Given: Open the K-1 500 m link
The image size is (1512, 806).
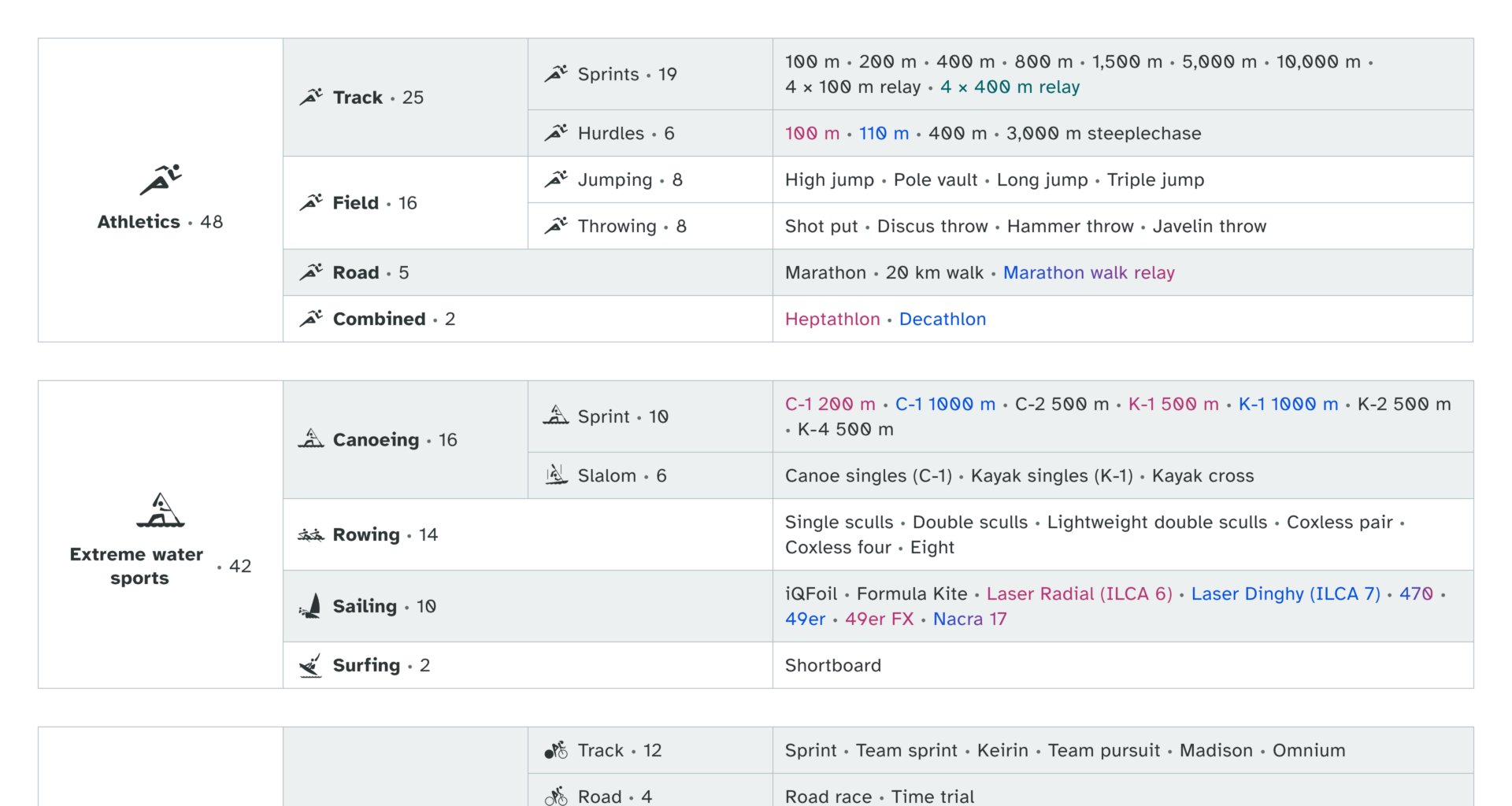Looking at the screenshot, I should (1173, 404).
